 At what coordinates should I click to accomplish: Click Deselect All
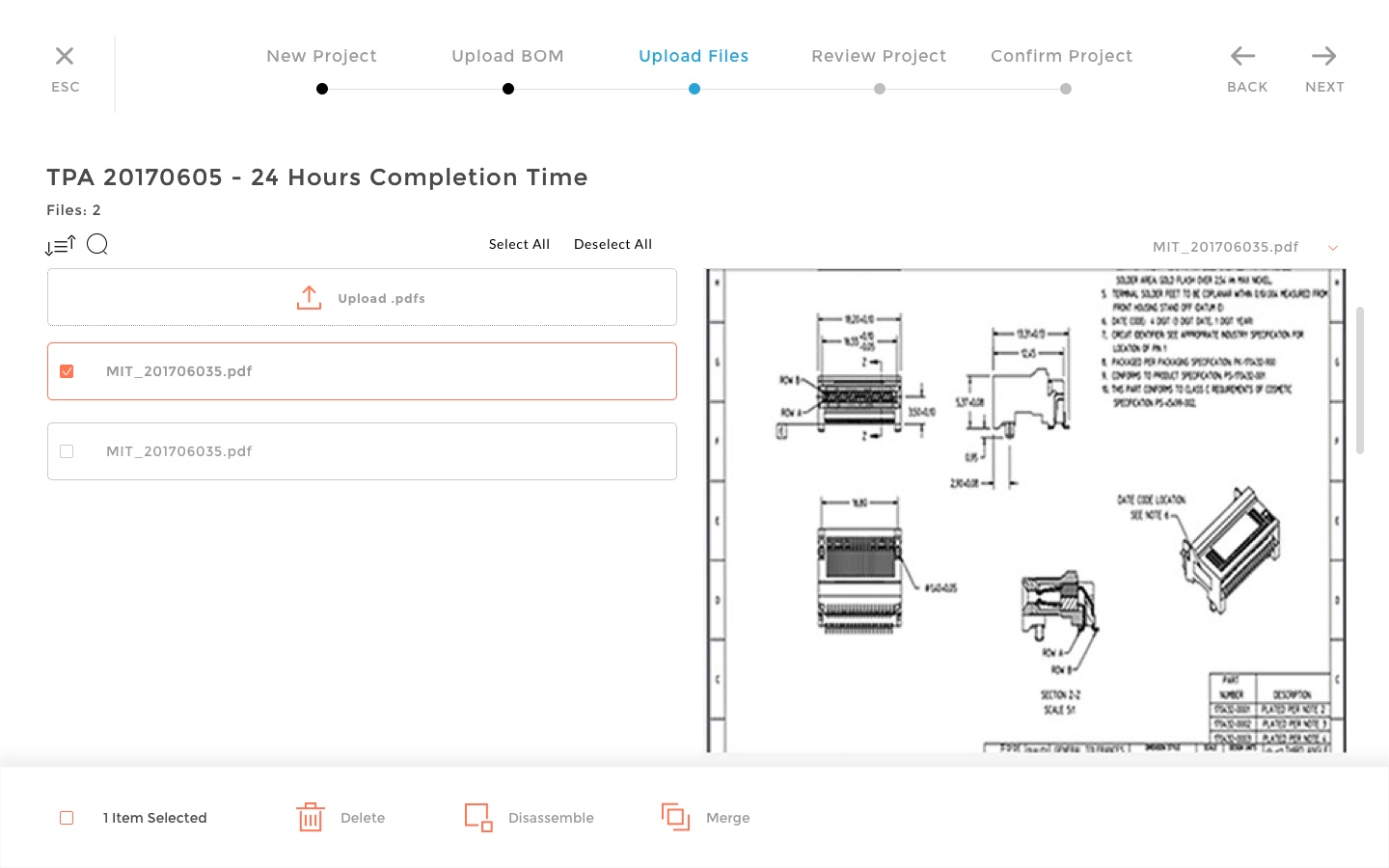tap(613, 244)
